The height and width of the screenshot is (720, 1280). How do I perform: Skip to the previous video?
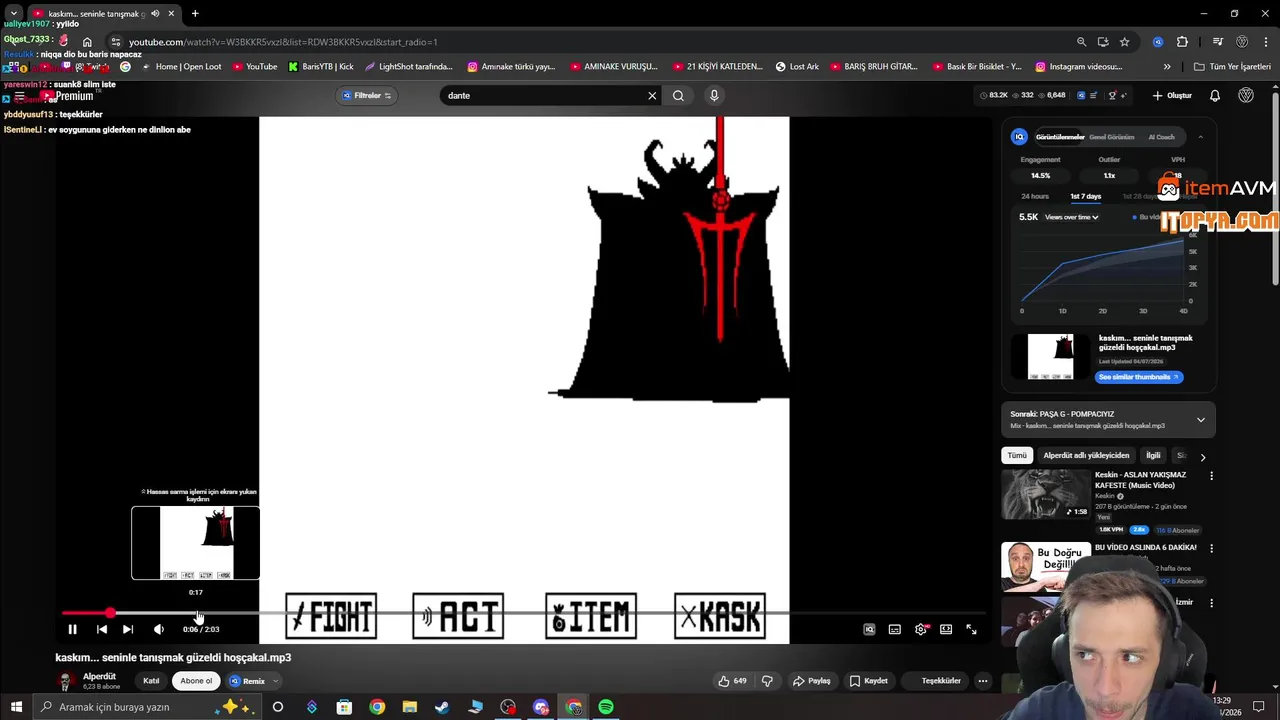coord(101,629)
